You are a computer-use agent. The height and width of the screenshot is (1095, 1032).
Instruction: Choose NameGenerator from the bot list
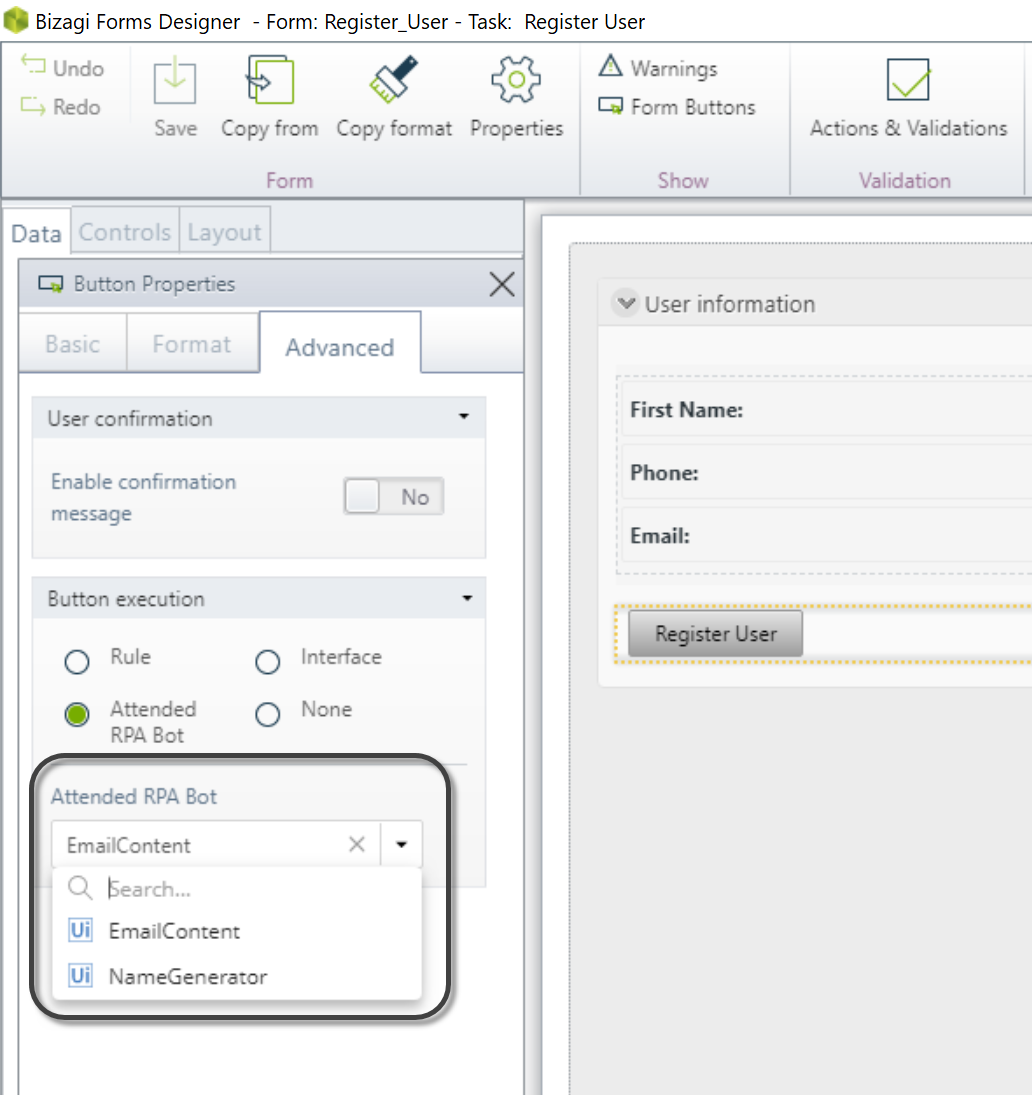coord(237,976)
